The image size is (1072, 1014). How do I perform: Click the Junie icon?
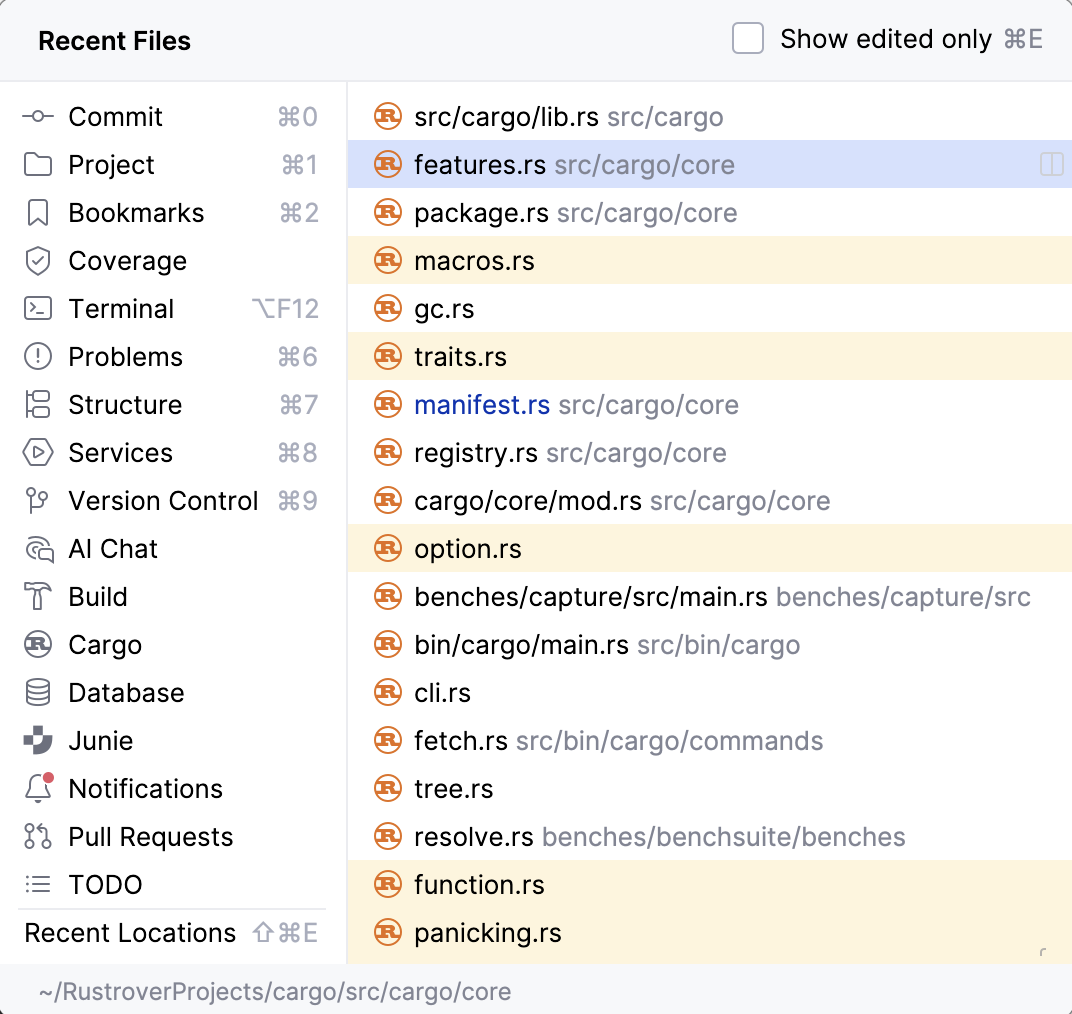coord(38,741)
